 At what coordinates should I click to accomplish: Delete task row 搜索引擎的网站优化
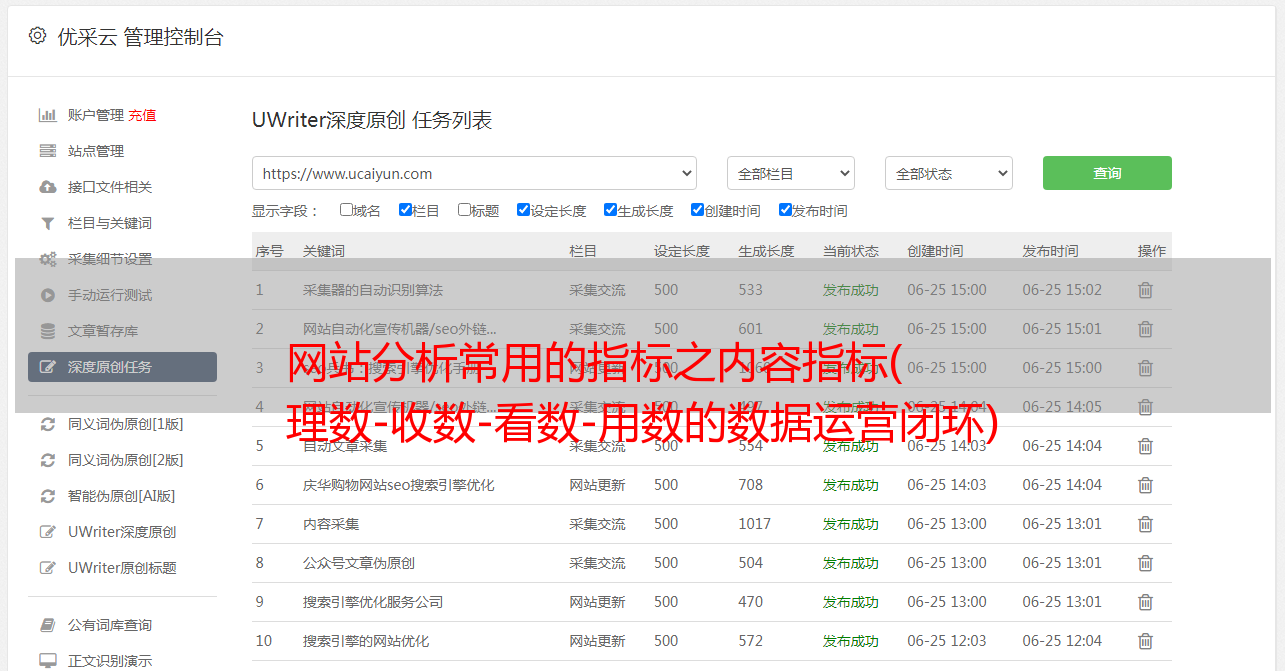point(1146,641)
